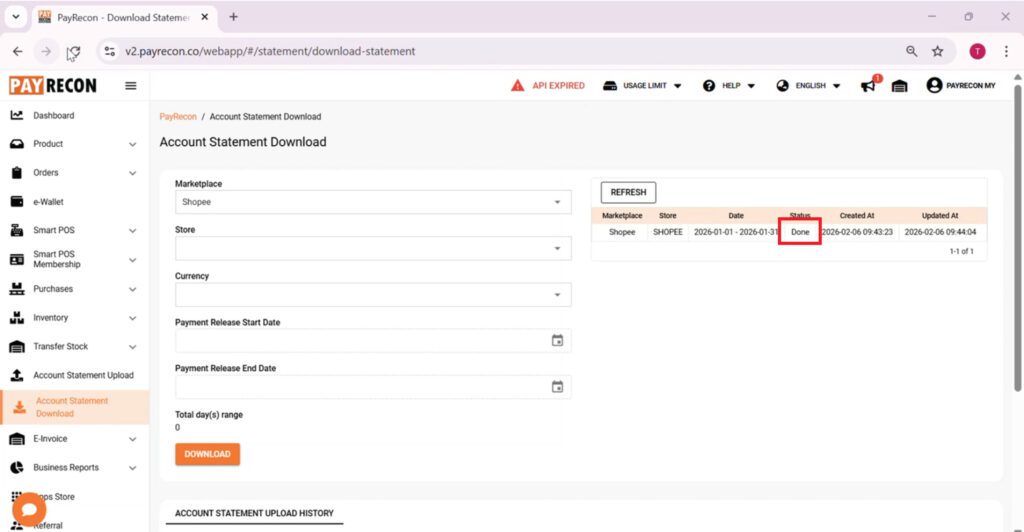
Task: Open the orange chat support bubble
Action: [29, 509]
